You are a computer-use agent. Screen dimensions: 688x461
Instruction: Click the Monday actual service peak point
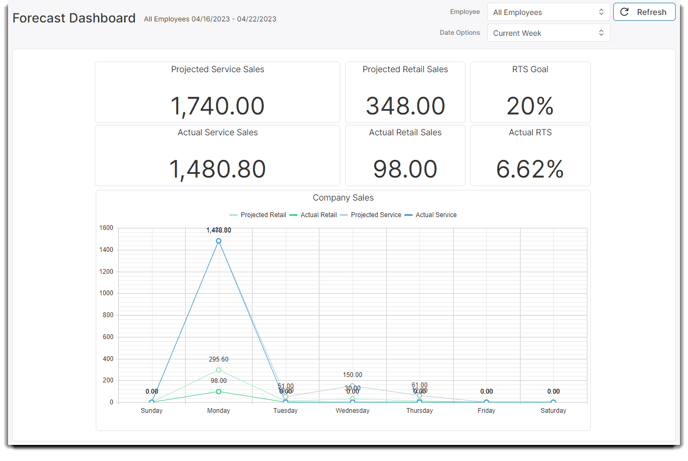click(219, 241)
